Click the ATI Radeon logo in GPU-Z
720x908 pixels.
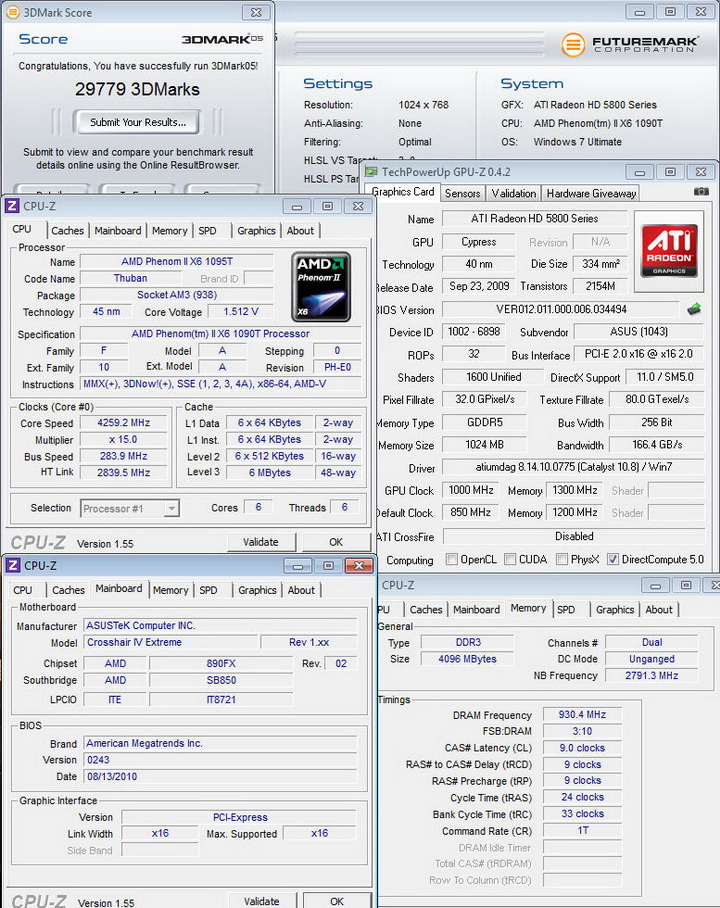click(669, 251)
